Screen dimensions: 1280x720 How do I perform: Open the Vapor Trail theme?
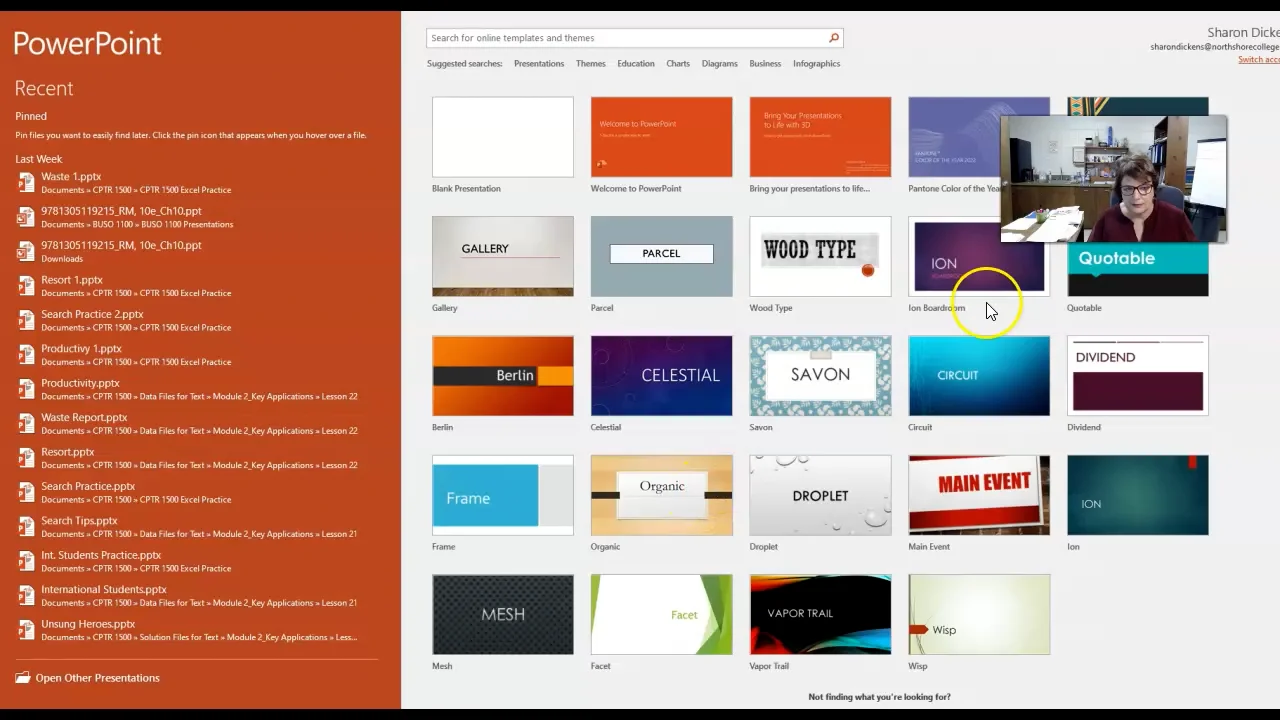point(820,614)
